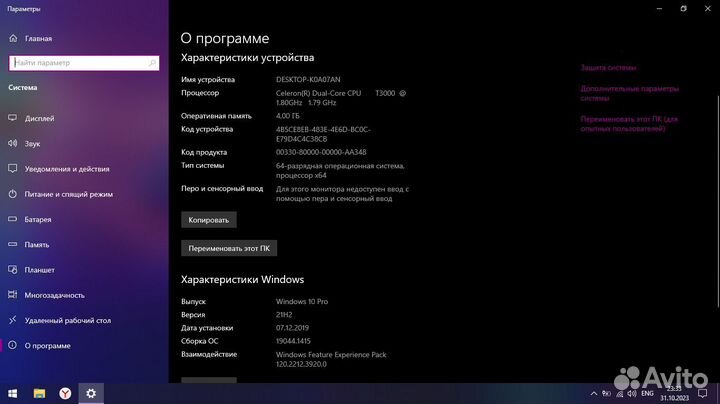Open Yandex Browser from the taskbar

click(65, 393)
